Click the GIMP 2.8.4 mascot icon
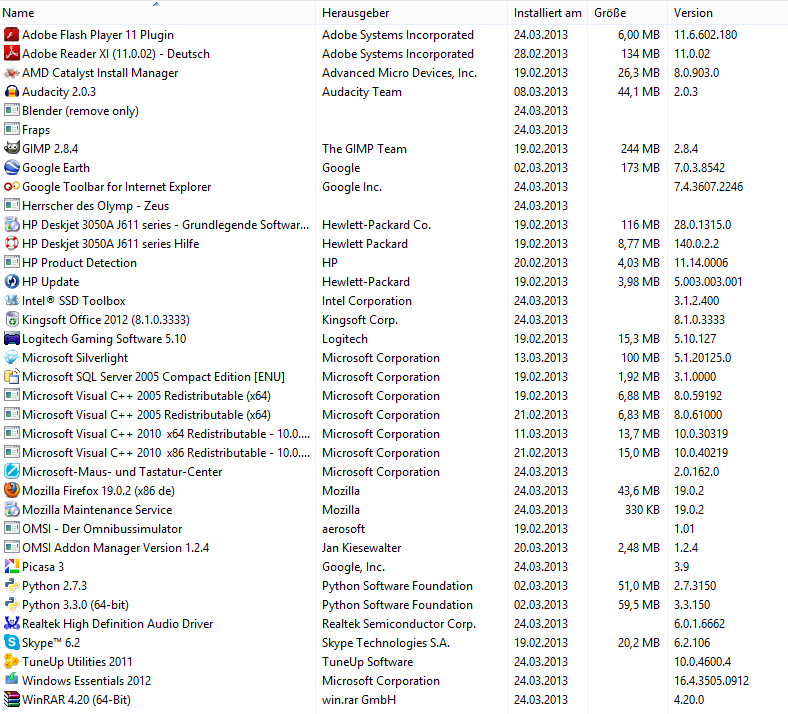 point(12,149)
